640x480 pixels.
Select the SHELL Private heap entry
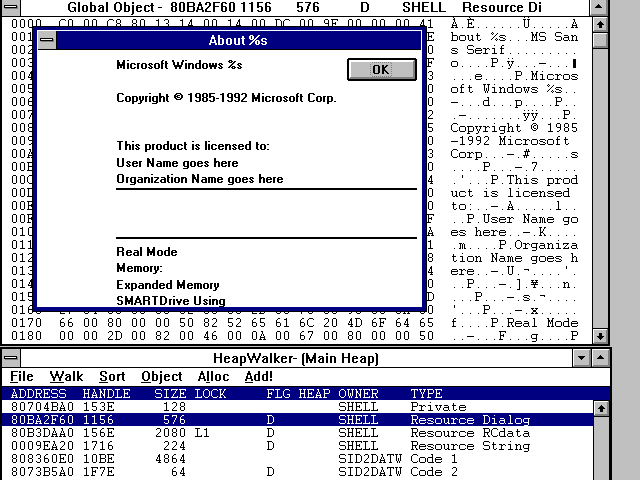click(300, 408)
